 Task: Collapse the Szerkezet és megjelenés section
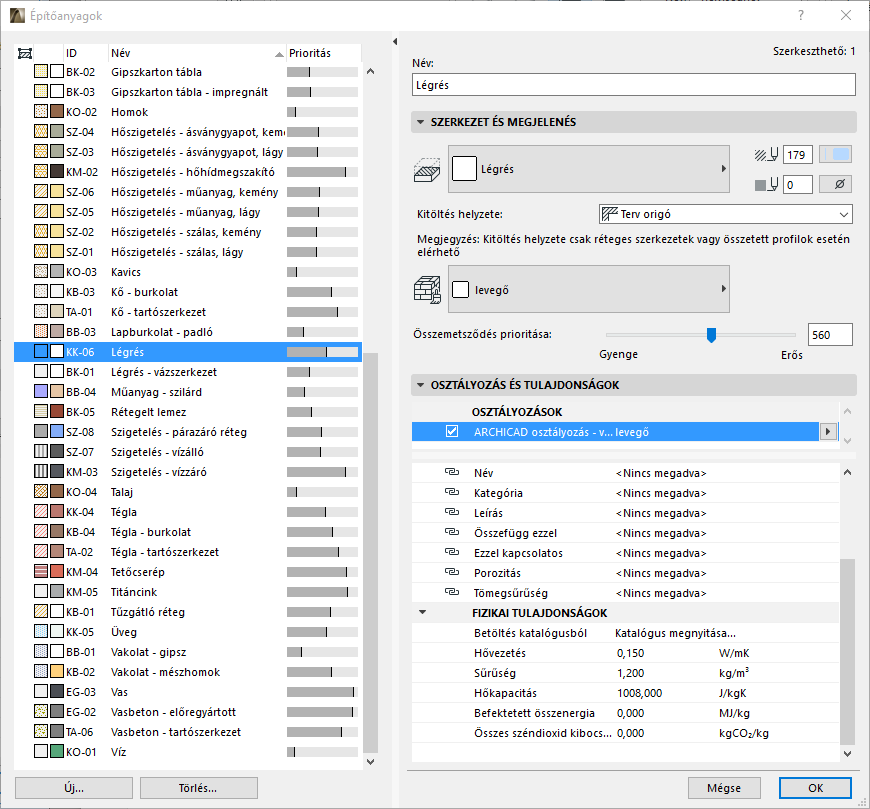coord(420,122)
